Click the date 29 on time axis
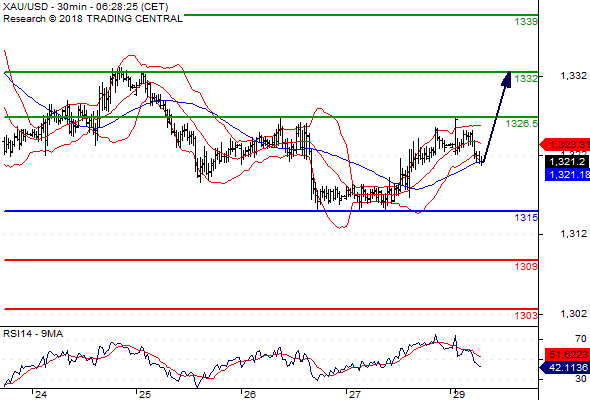This screenshot has height=400, width=590. click(x=459, y=394)
